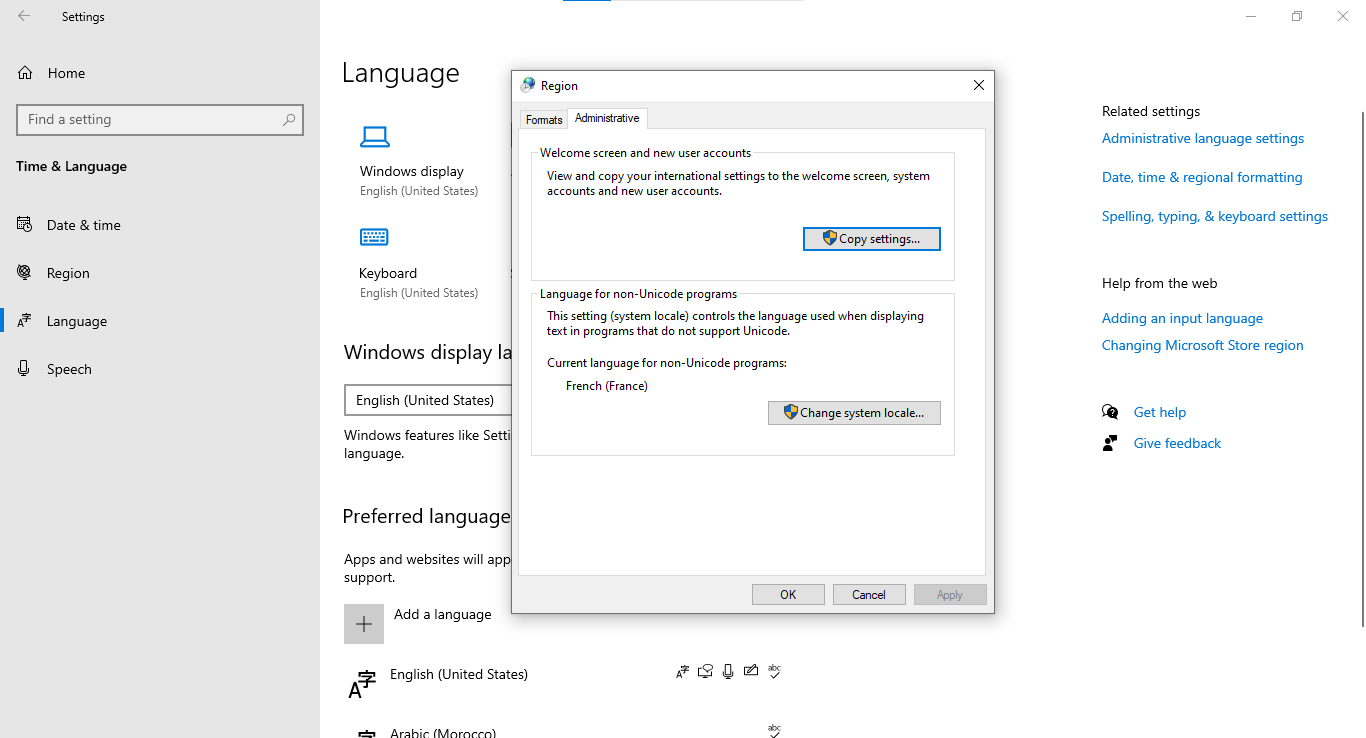Click French (France) locale text
Viewport: 1366px width, 738px height.
(x=607, y=385)
